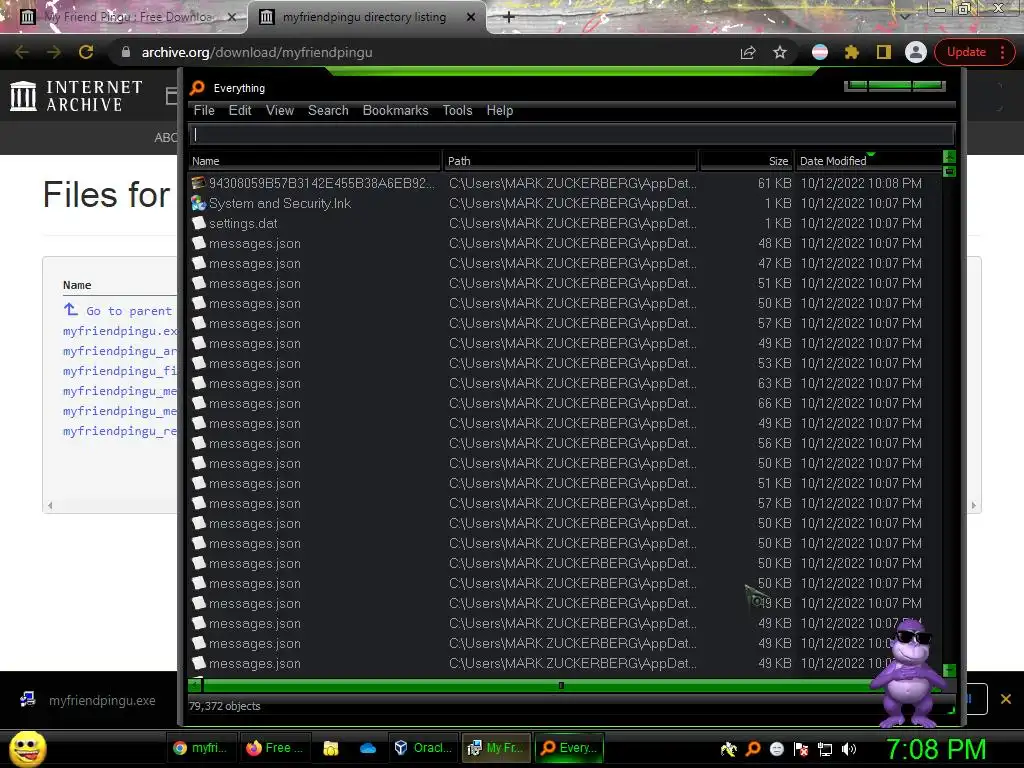The height and width of the screenshot is (768, 1024).
Task: Go back in the Chrome browser
Action: coord(22,52)
